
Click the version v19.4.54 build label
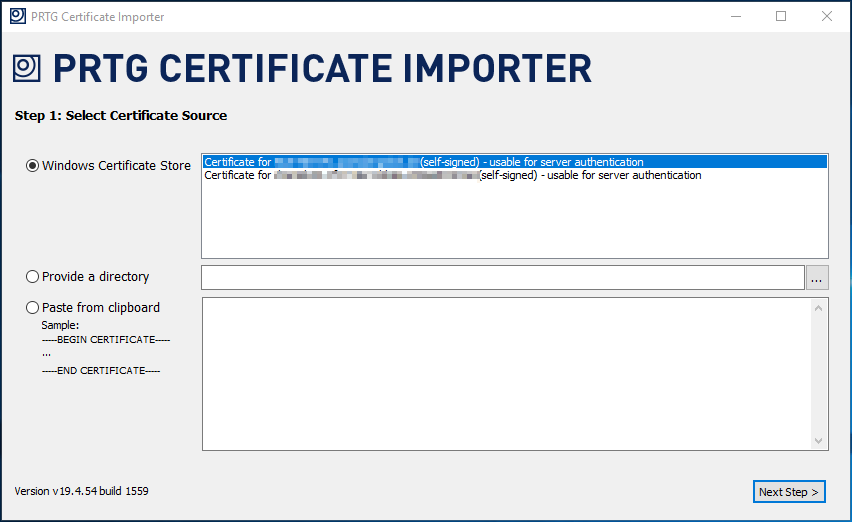pyautogui.click(x=82, y=491)
